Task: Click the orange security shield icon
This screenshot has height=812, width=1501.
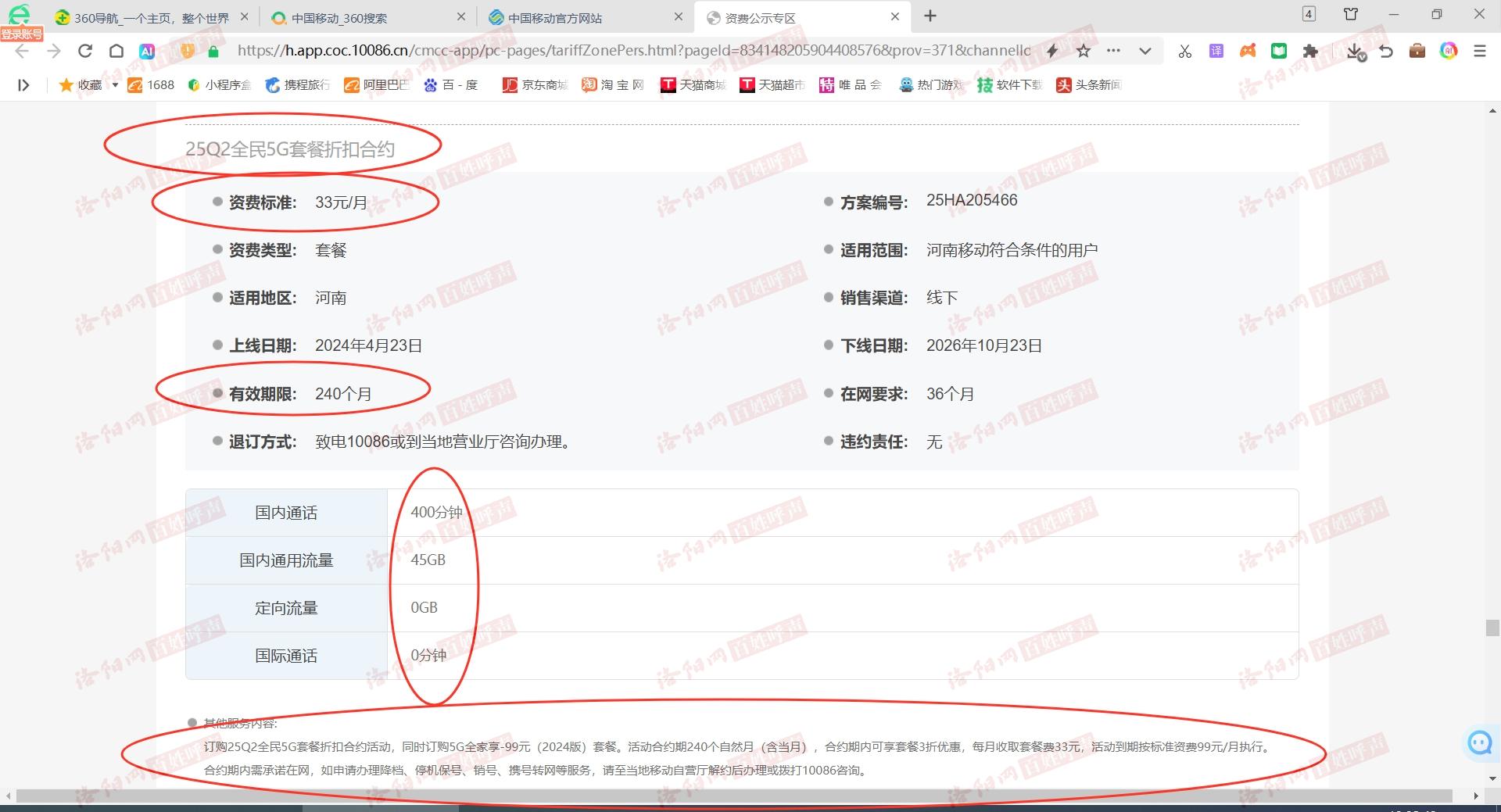Action: pos(187,51)
